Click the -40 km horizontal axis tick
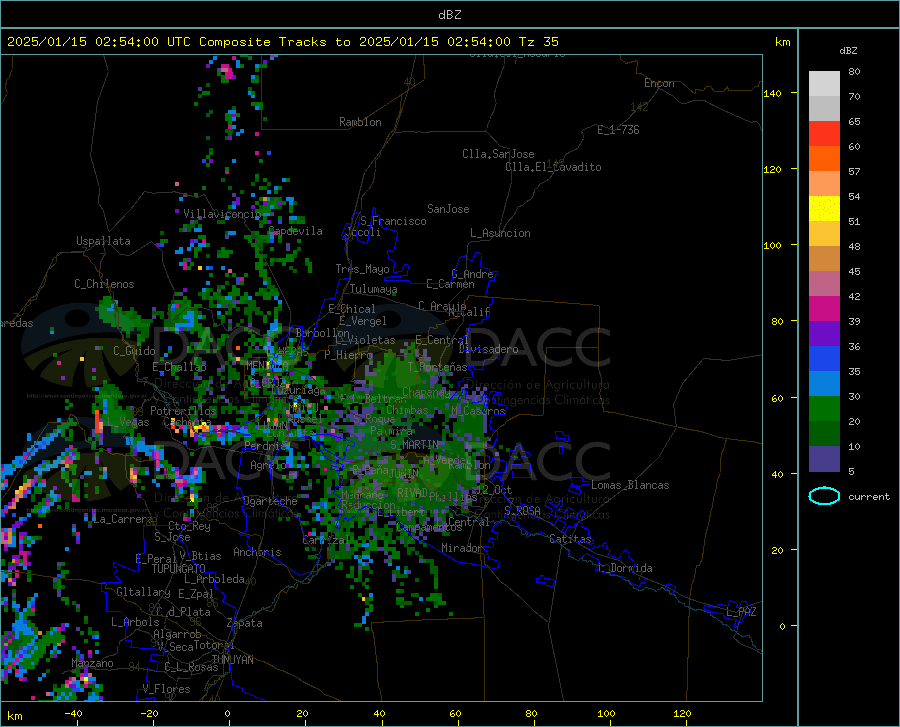Image resolution: width=900 pixels, height=727 pixels. 73,714
